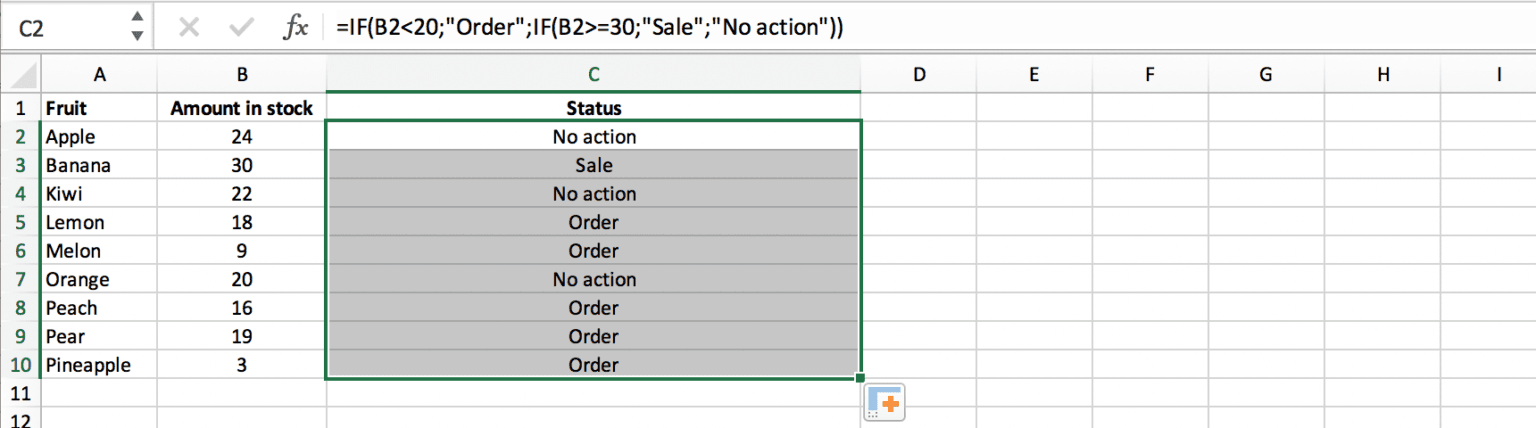Image resolution: width=1536 pixels, height=428 pixels.
Task: Select column F header
Action: click(1149, 74)
